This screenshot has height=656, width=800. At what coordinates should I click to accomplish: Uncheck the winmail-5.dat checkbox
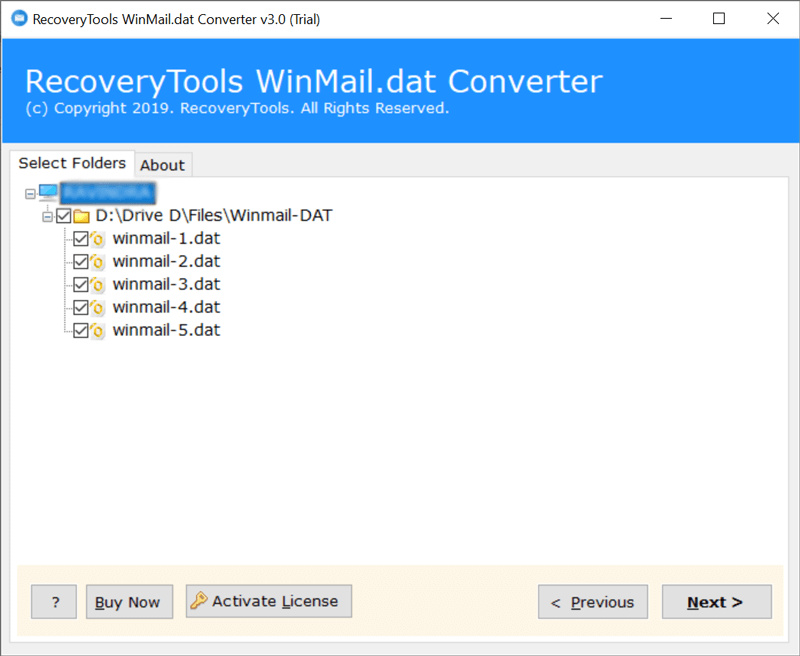click(x=81, y=331)
